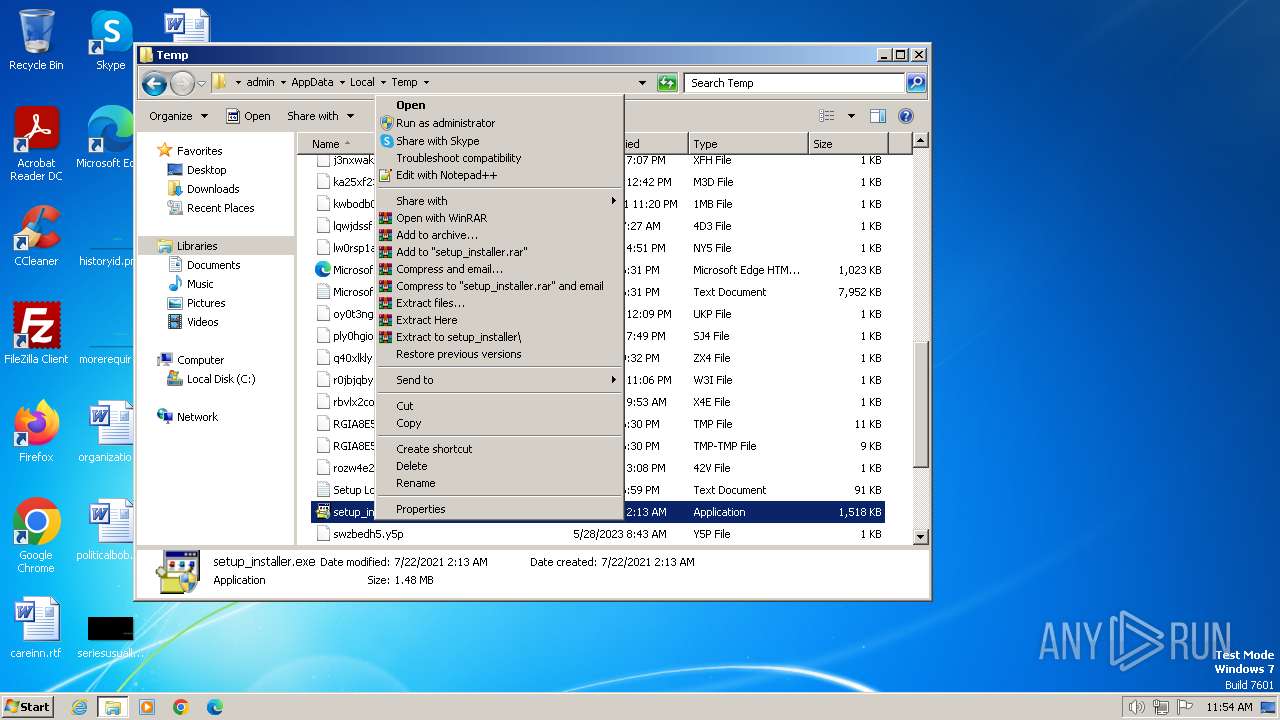Click Cut in context menu
The height and width of the screenshot is (720, 1280).
pos(500,406)
